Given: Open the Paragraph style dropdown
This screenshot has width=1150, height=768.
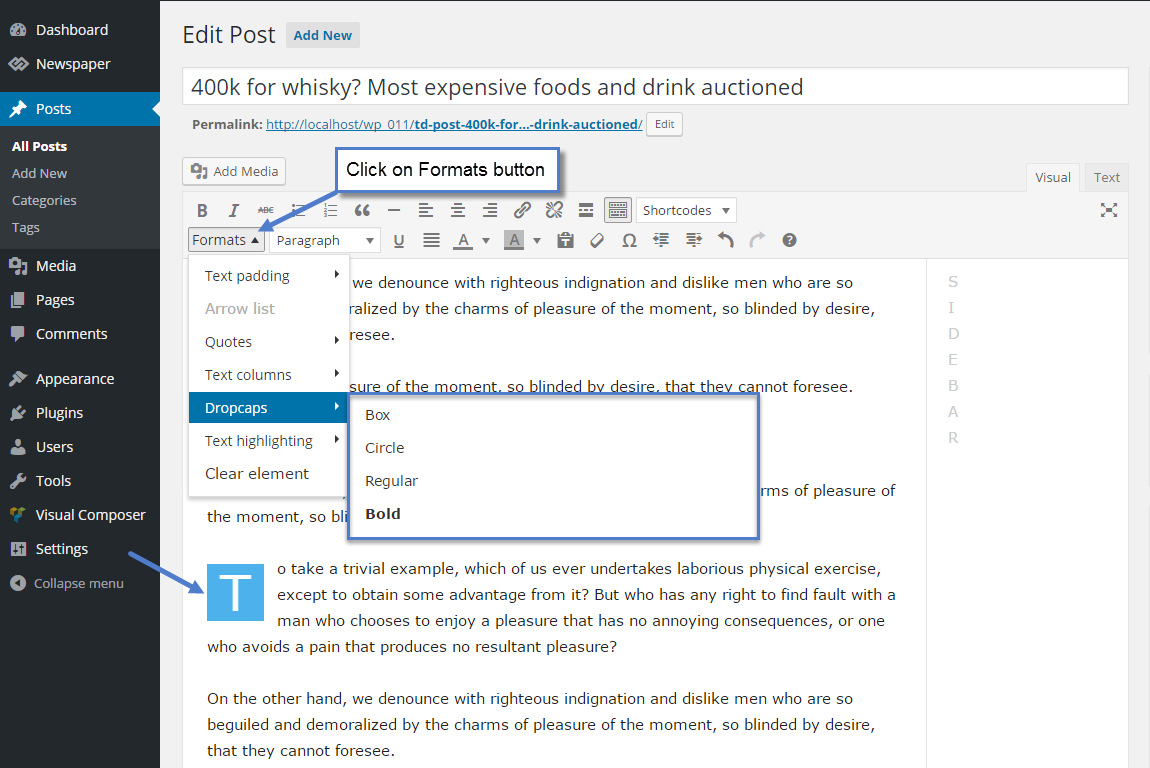Looking at the screenshot, I should coord(325,241).
